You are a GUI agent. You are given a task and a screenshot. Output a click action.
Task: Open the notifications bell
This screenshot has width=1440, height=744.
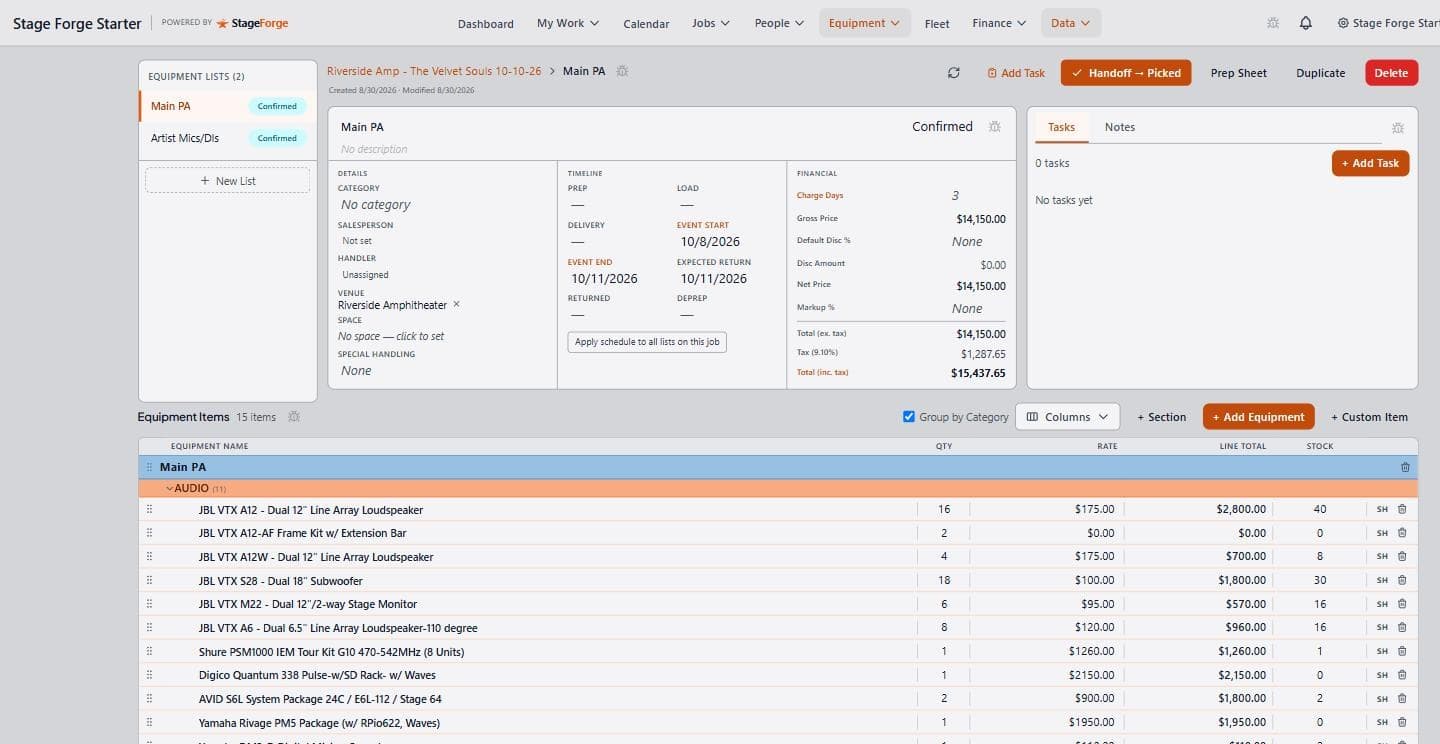1306,23
